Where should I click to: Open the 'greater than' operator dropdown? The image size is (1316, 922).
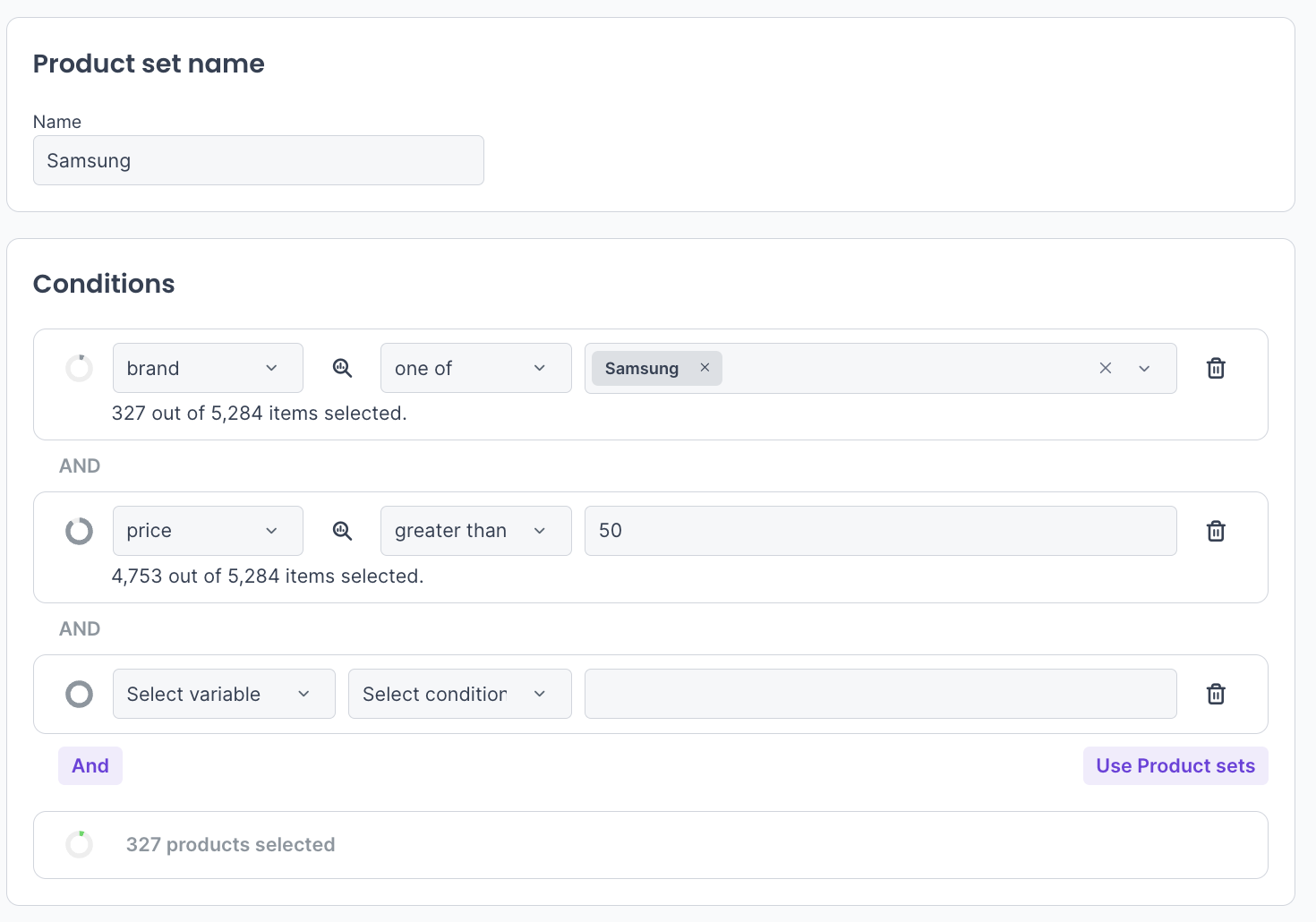click(475, 531)
